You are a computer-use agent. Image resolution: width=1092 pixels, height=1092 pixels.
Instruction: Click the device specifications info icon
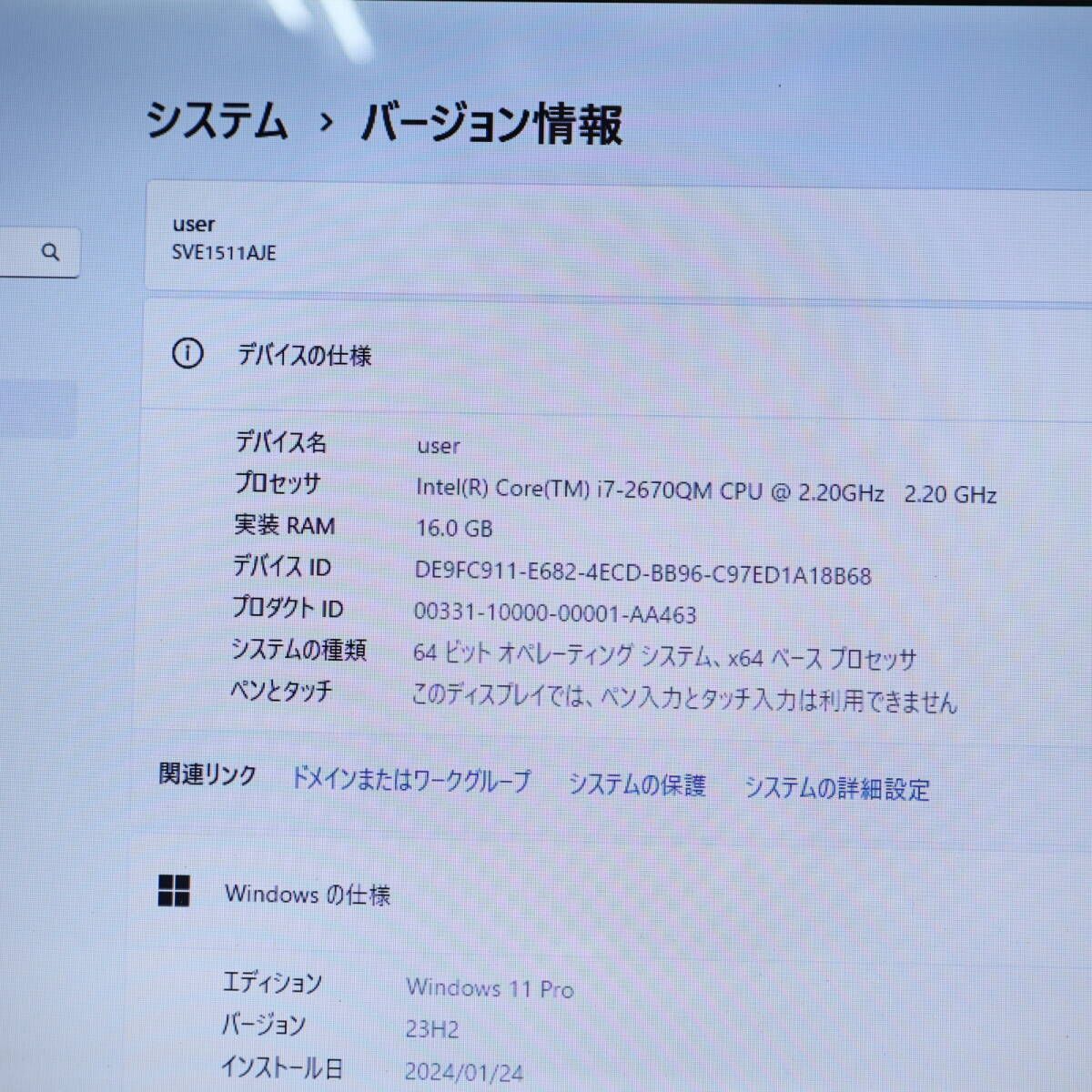[x=187, y=353]
